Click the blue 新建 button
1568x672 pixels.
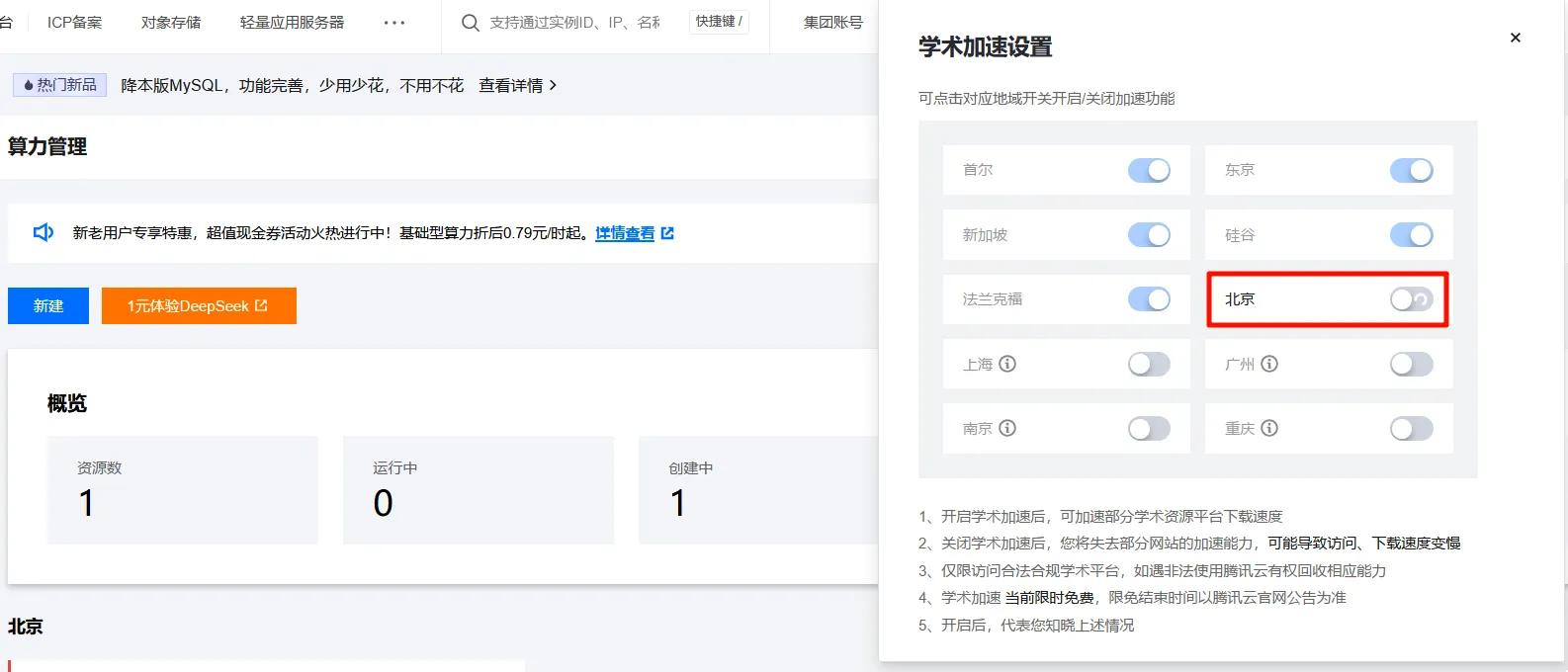tap(48, 306)
